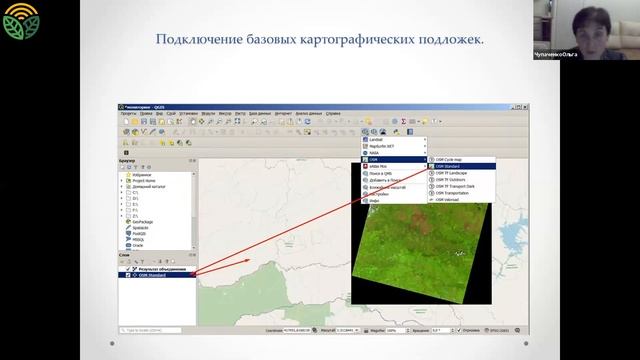Choose OSM Transportation in submenu
640x360 pixels.
tap(462, 193)
